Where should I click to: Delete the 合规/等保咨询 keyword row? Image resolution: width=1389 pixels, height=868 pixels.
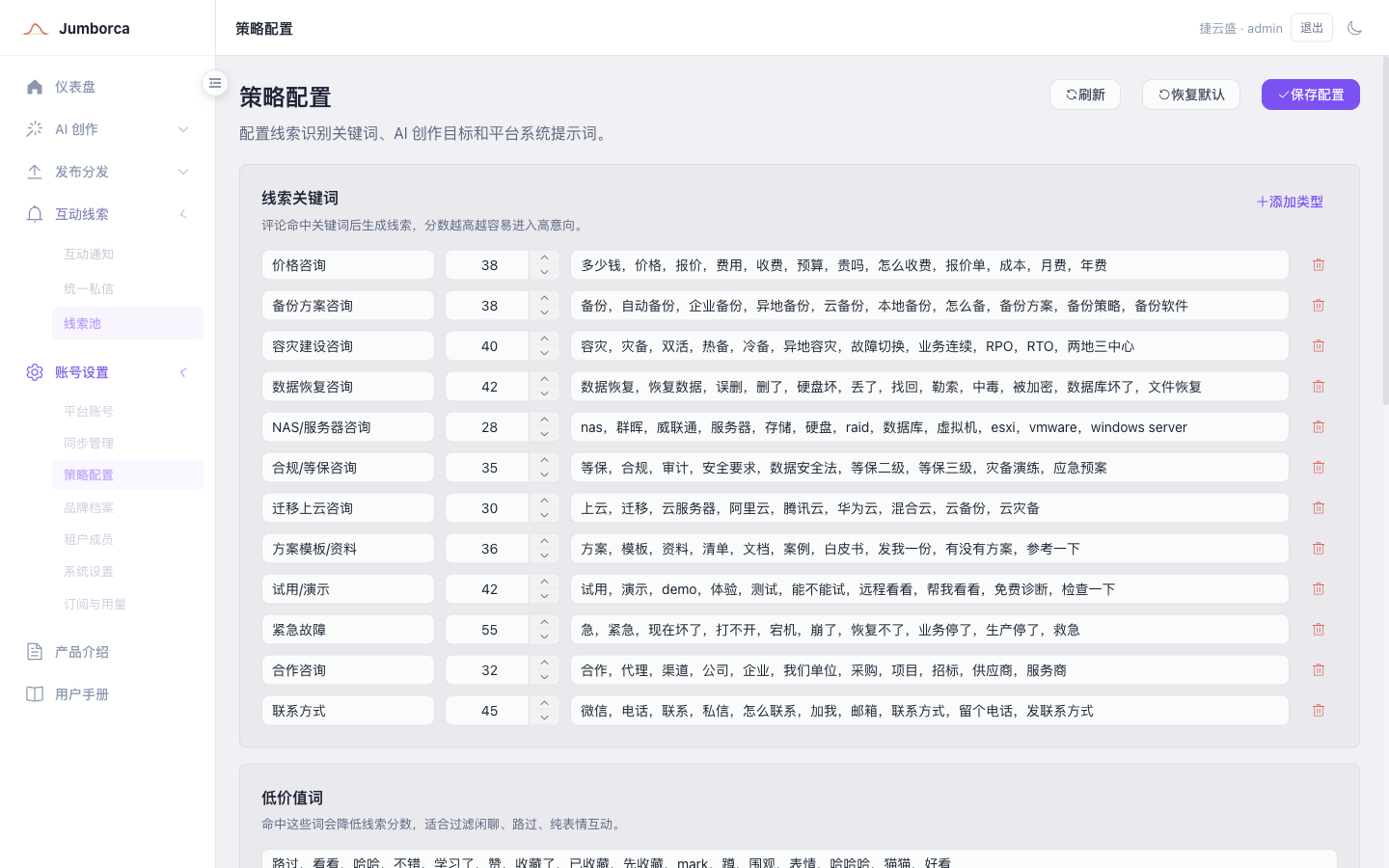(x=1319, y=468)
